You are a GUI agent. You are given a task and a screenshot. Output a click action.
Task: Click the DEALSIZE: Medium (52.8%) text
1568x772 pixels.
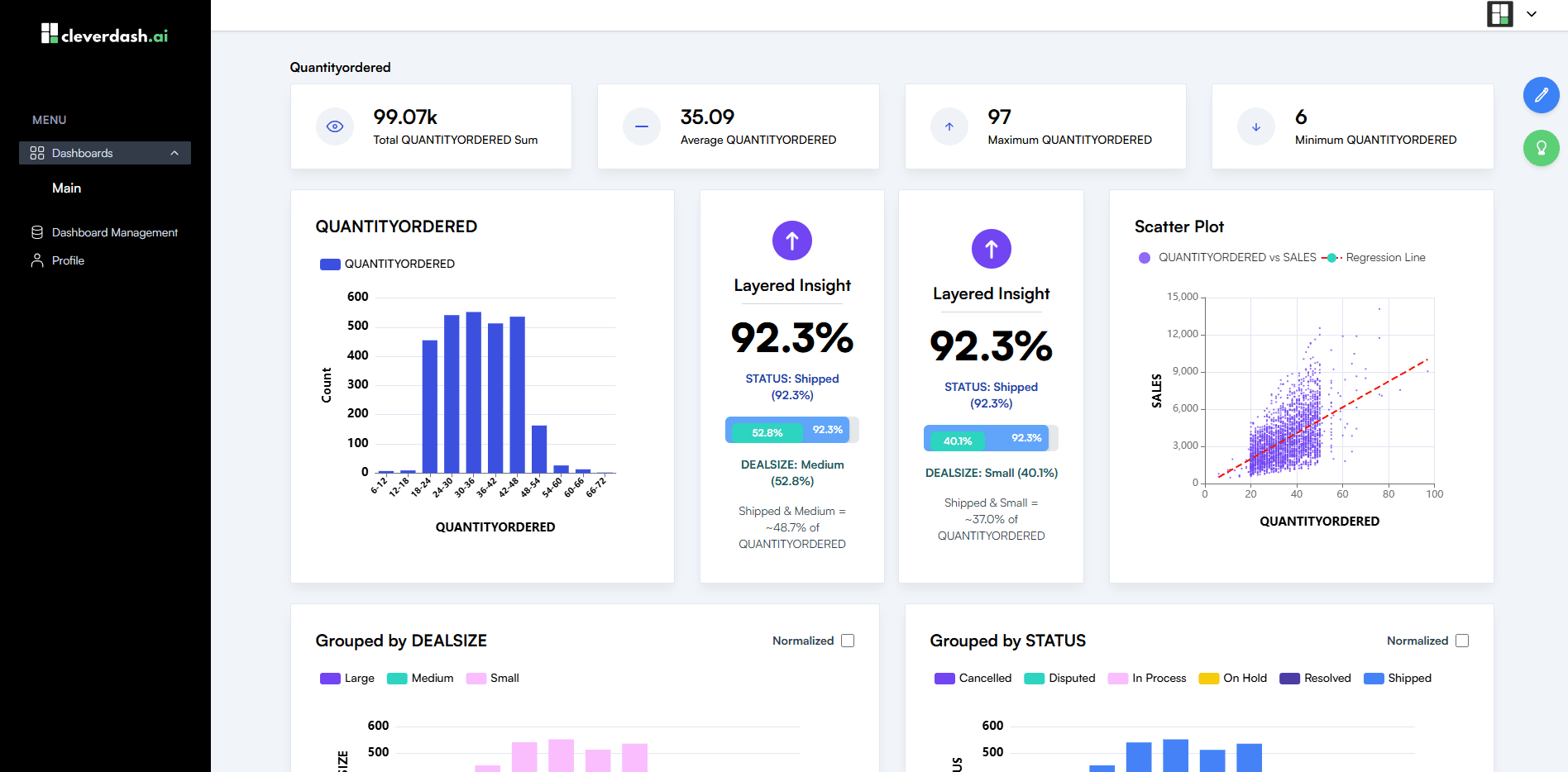pos(792,473)
